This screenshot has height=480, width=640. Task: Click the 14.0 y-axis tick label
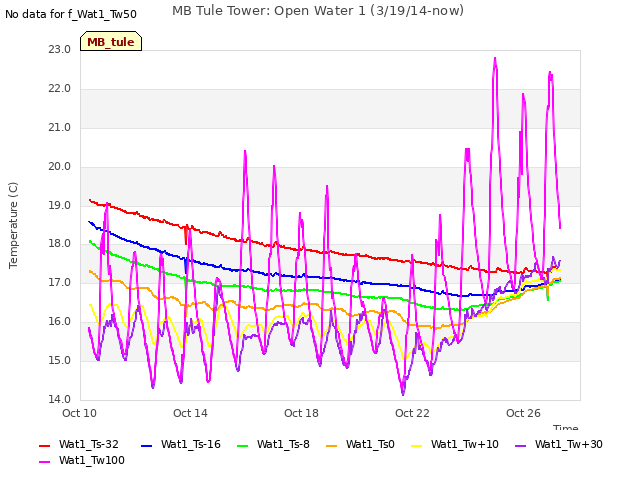(60, 399)
